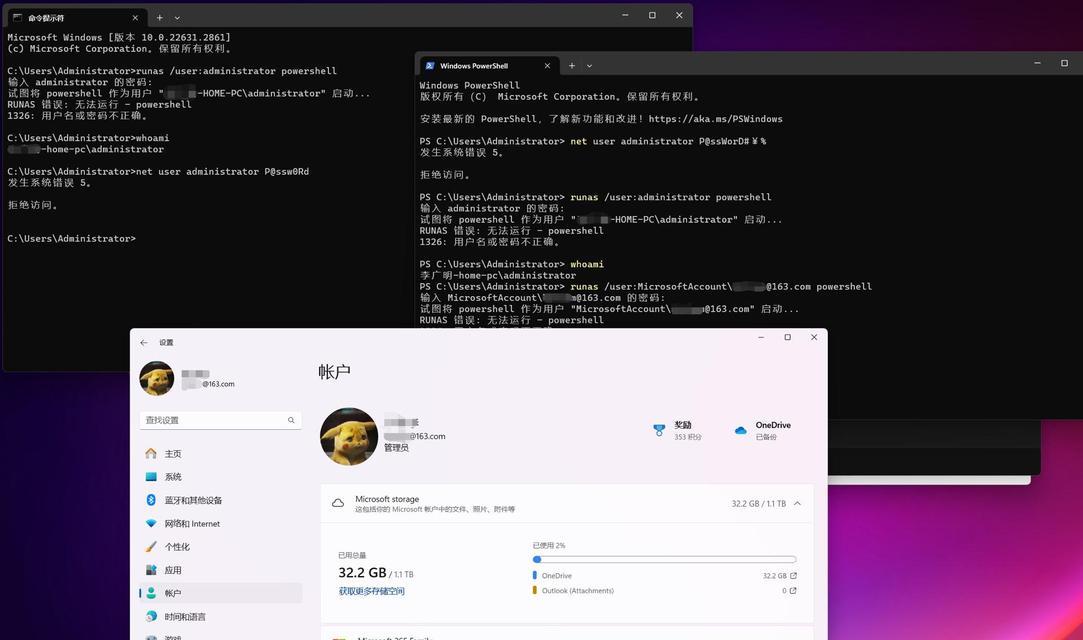This screenshot has height=640, width=1083.
Task: Add new tab in PowerShell window
Action: (571, 66)
